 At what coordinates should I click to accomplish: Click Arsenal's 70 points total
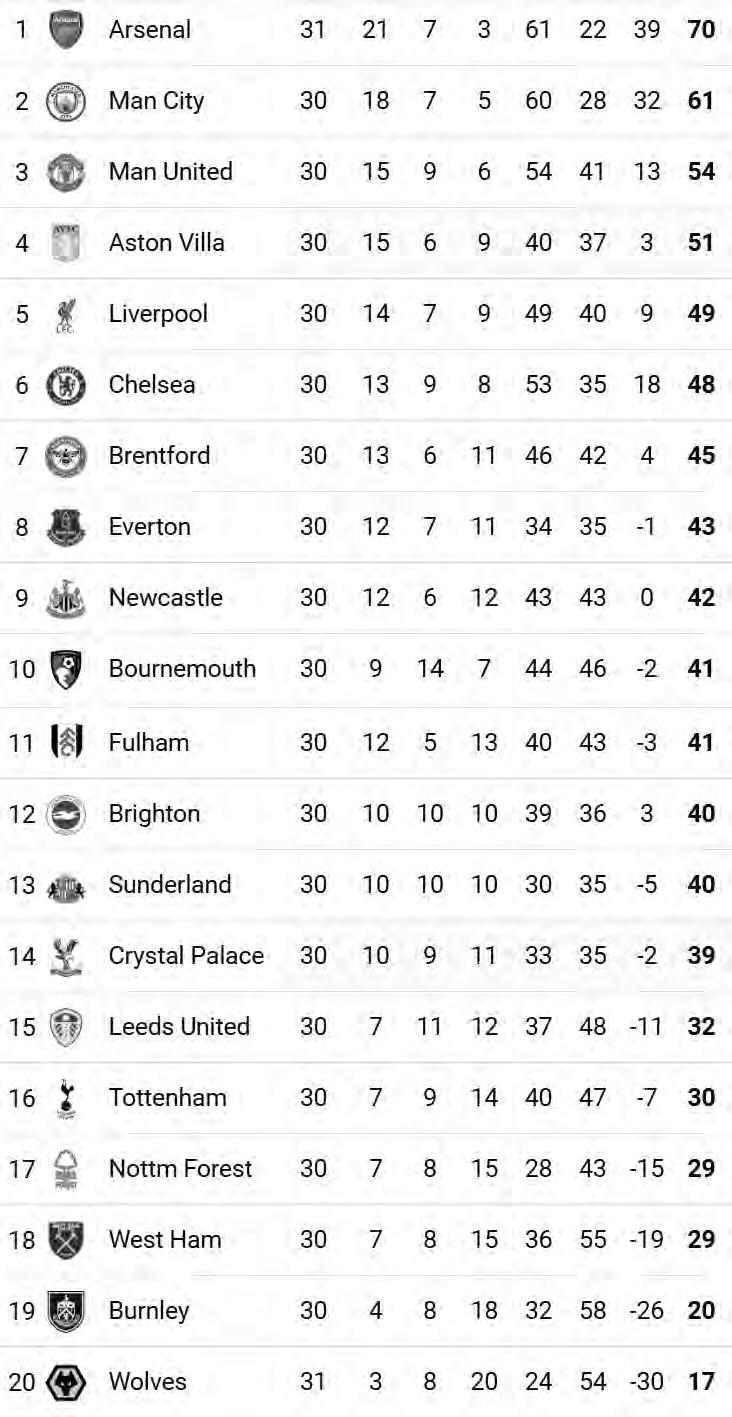click(x=701, y=29)
